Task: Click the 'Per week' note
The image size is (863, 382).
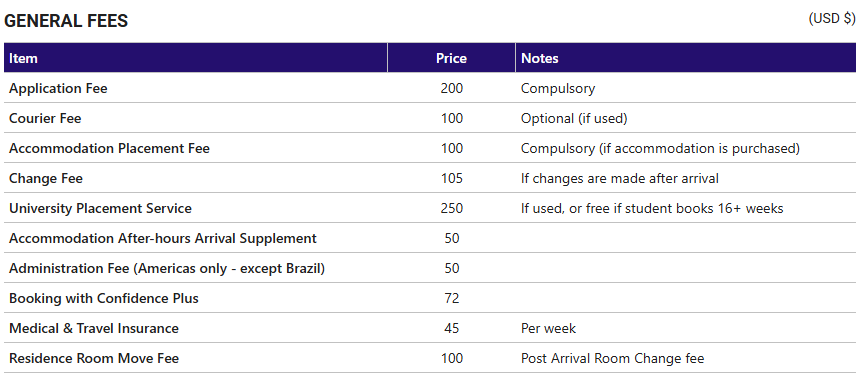Action: [548, 329]
